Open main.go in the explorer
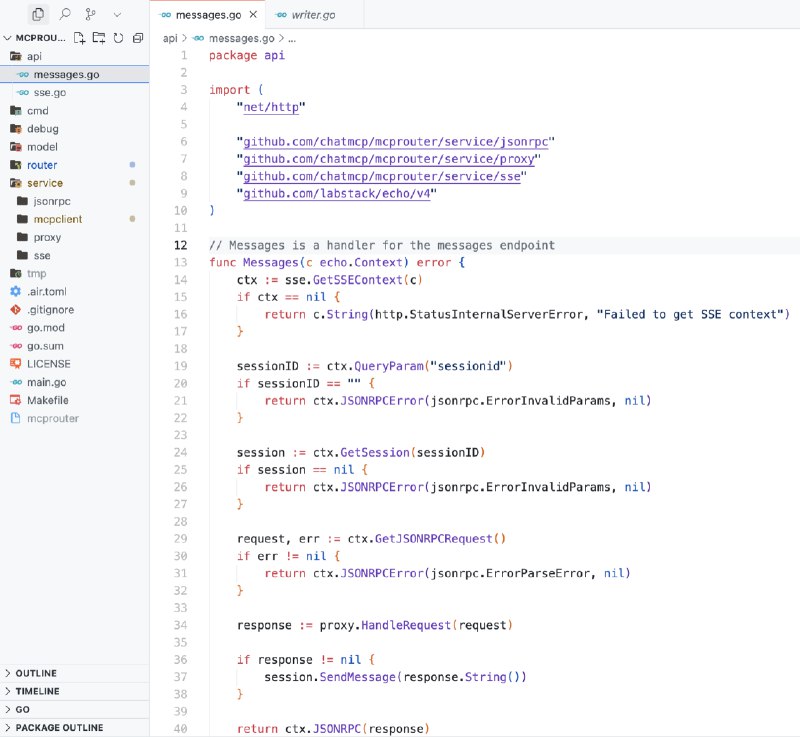The width and height of the screenshot is (800, 737). 74,382
